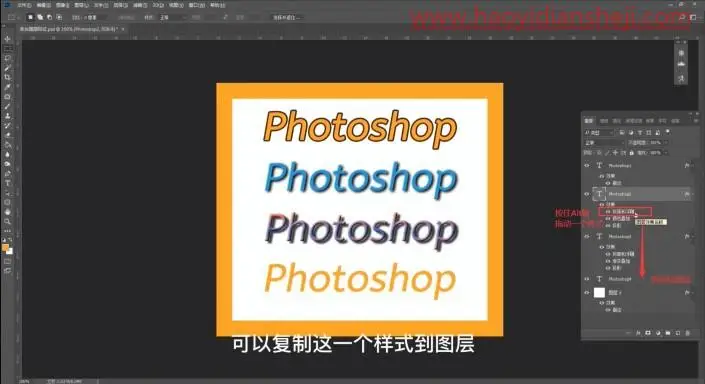705x384 pixels.
Task: Click the link layers icon
Action: [628, 333]
